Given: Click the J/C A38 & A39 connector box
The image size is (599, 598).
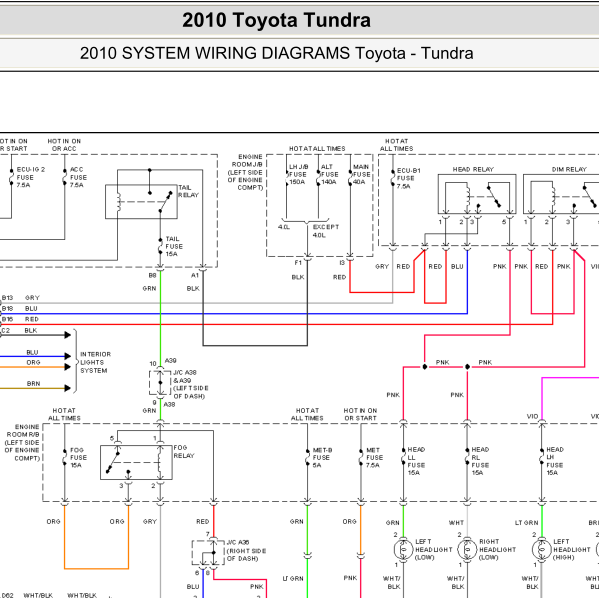Looking at the screenshot, I should [160, 382].
